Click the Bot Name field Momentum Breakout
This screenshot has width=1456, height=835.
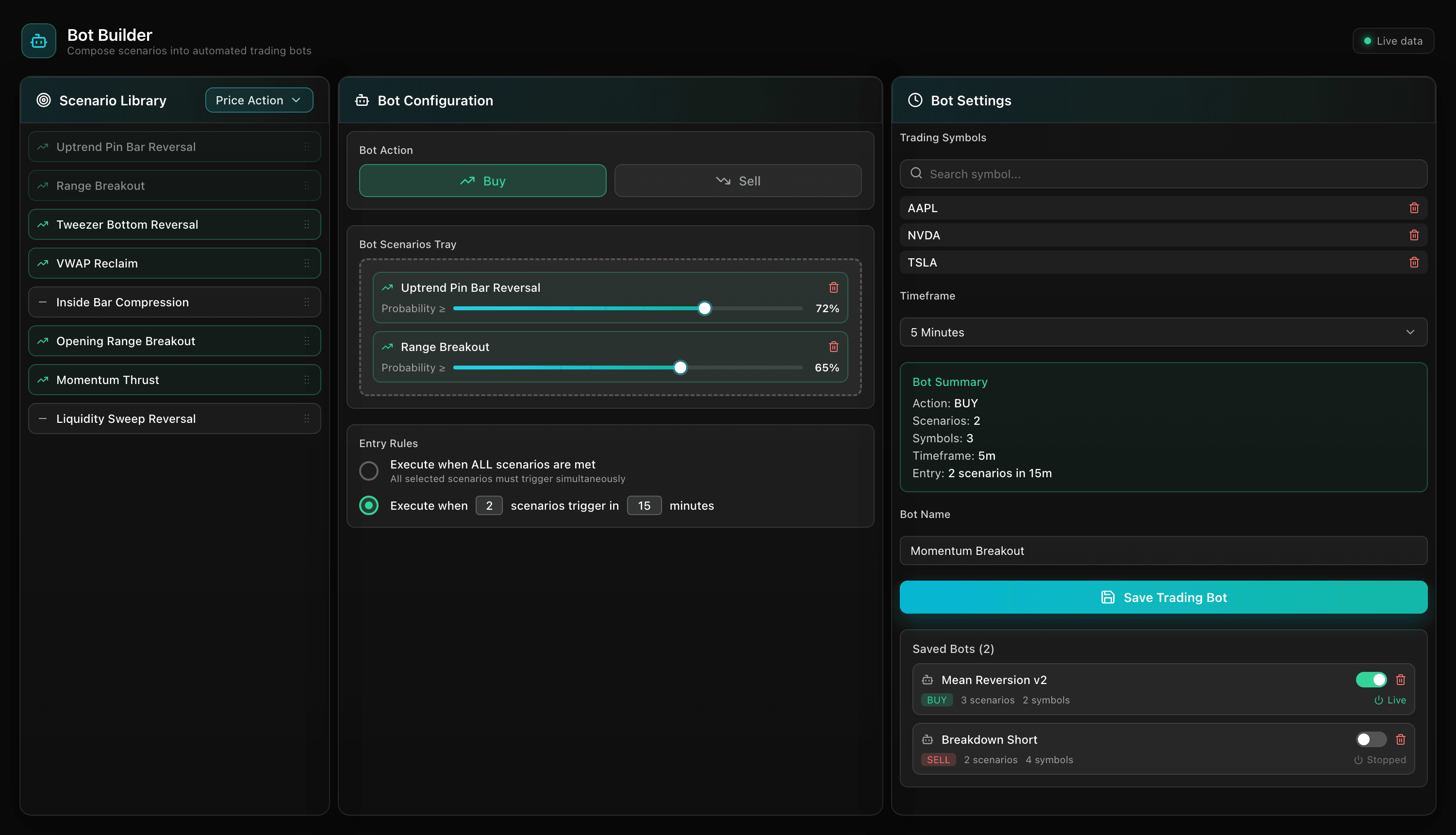(x=1163, y=551)
